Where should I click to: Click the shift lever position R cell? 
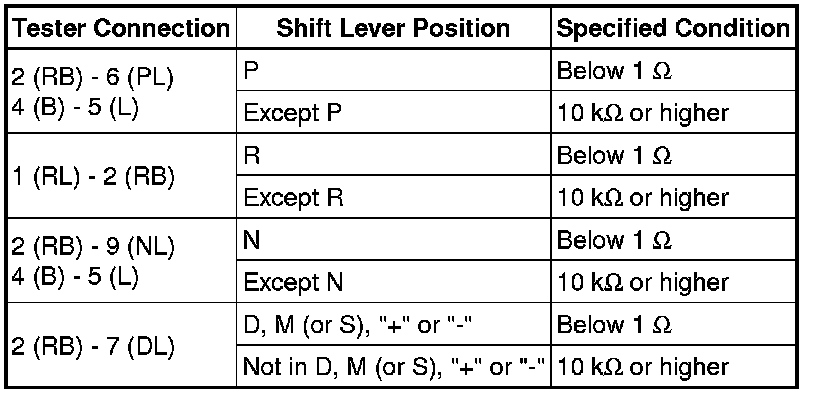pos(393,155)
